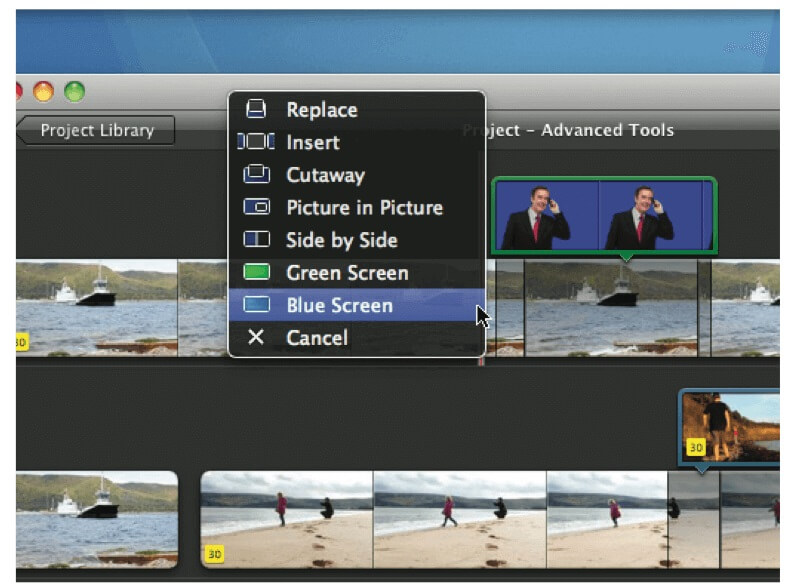Click the Picture in Picture icon
The image size is (800, 588).
tap(258, 208)
